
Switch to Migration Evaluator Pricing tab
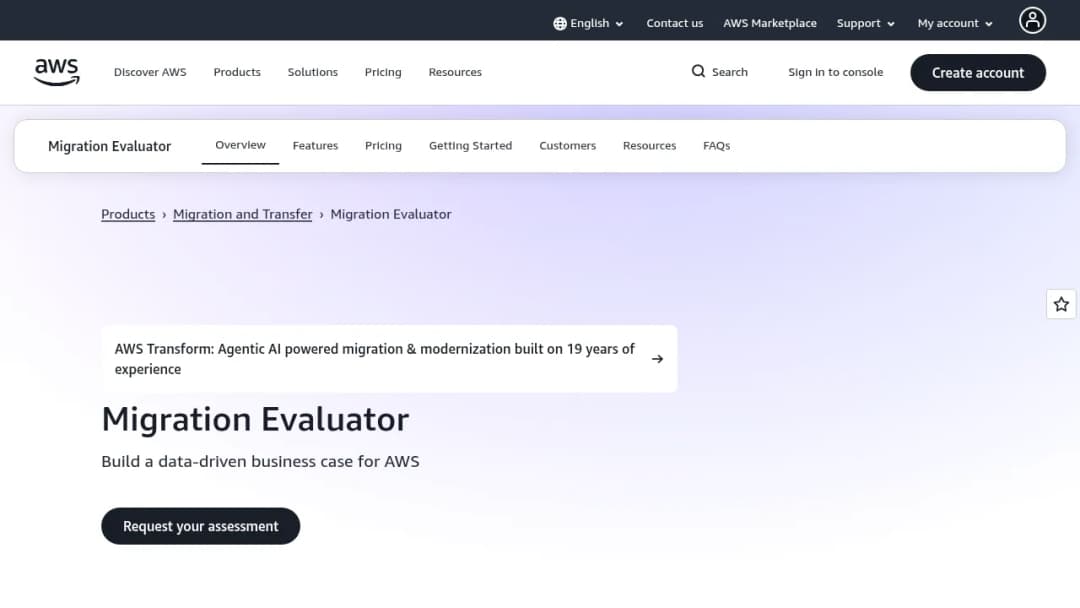[x=383, y=146]
